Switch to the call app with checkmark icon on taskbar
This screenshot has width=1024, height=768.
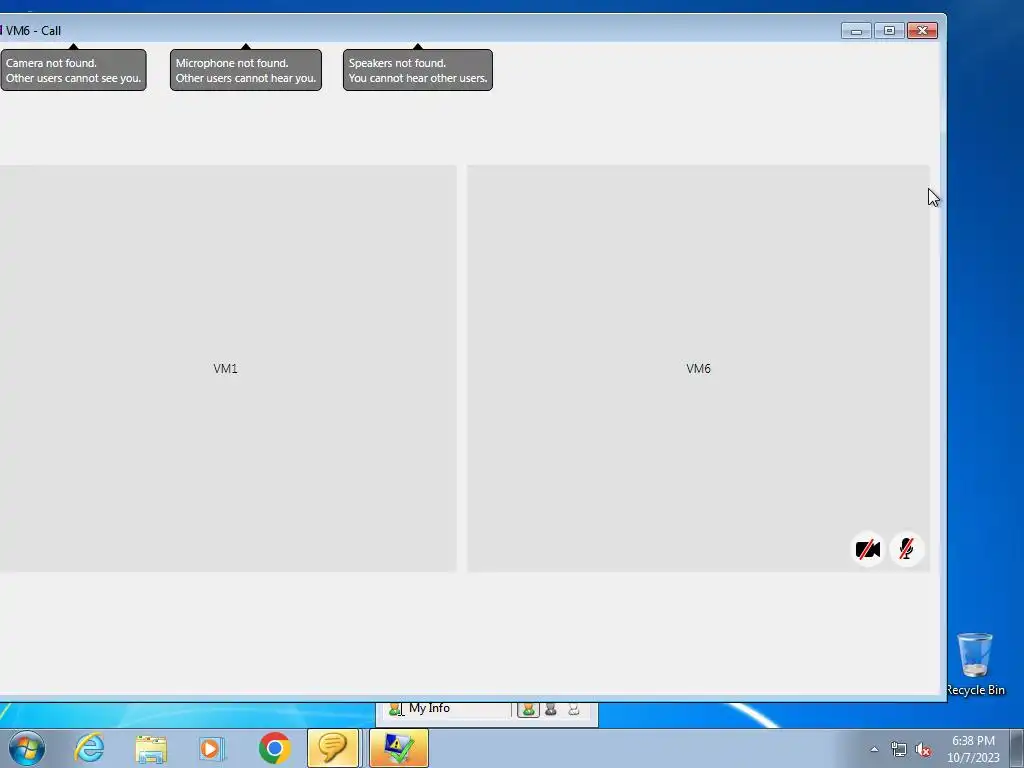tap(399, 748)
